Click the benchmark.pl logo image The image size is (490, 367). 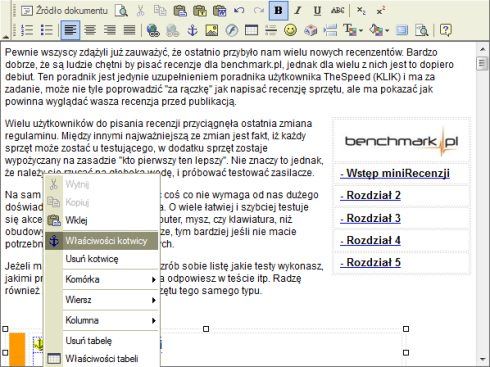(x=401, y=141)
